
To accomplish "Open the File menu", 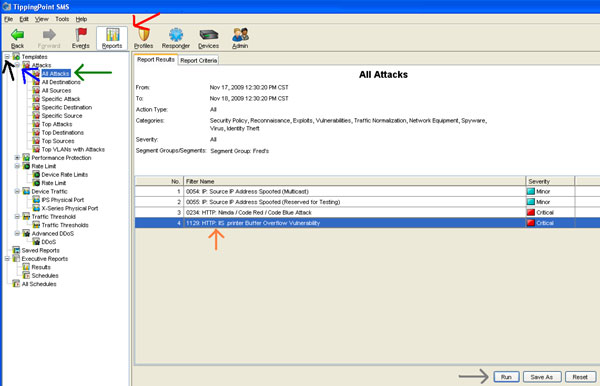I will pos(8,19).
